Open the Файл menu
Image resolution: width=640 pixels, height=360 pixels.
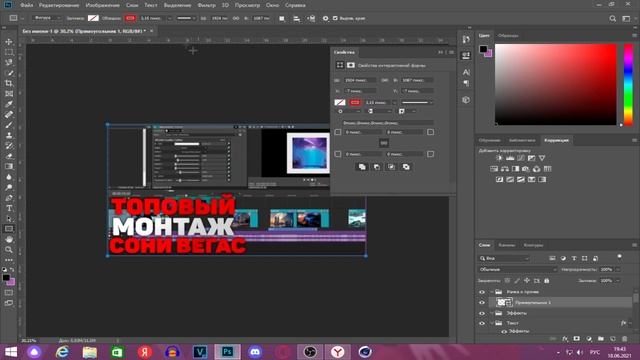tap(27, 5)
